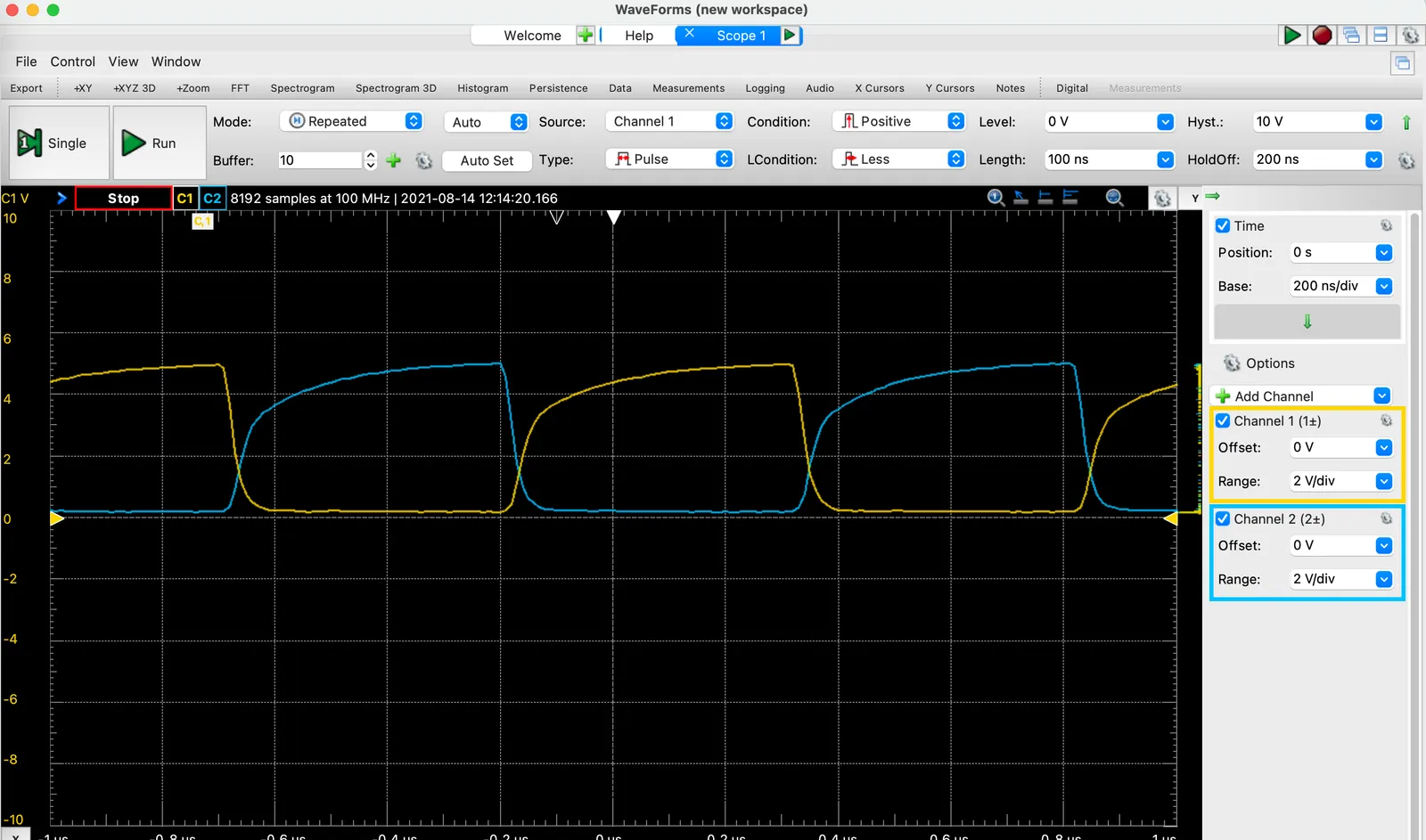Click the single-line cursor tool icon
This screenshot has height=840, width=1426.
pos(1045,198)
